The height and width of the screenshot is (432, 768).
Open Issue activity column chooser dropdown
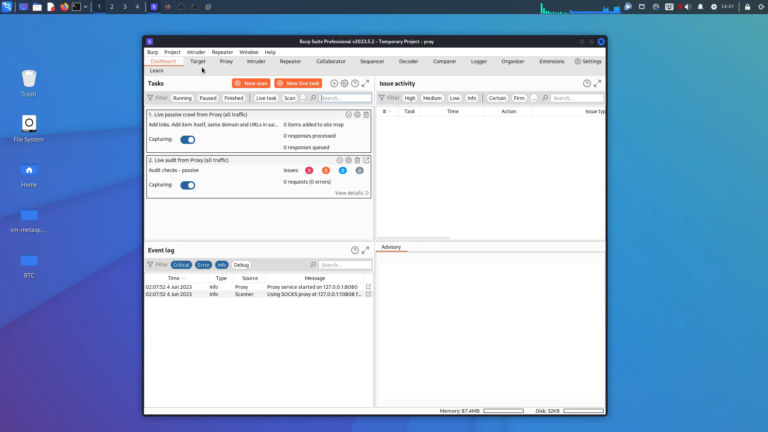(x=387, y=112)
